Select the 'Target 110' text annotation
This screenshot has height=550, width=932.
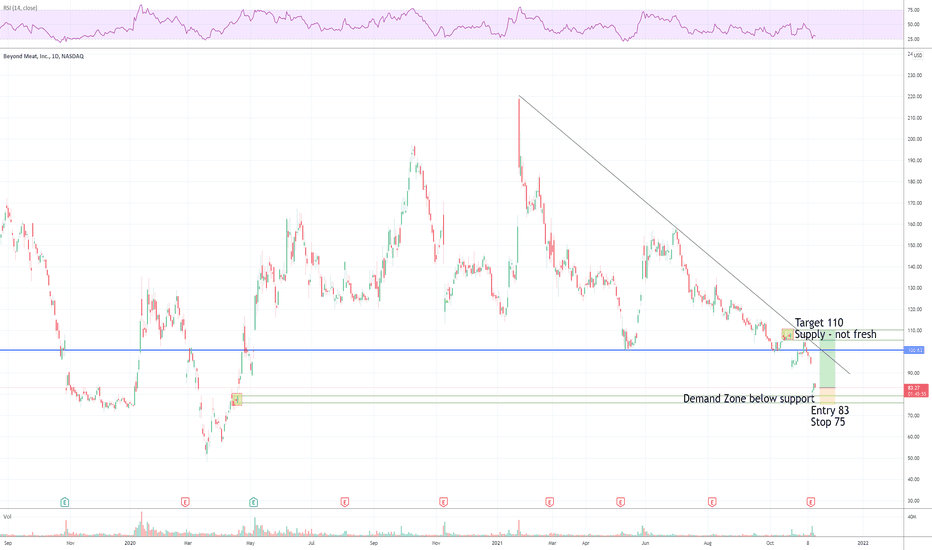819,323
